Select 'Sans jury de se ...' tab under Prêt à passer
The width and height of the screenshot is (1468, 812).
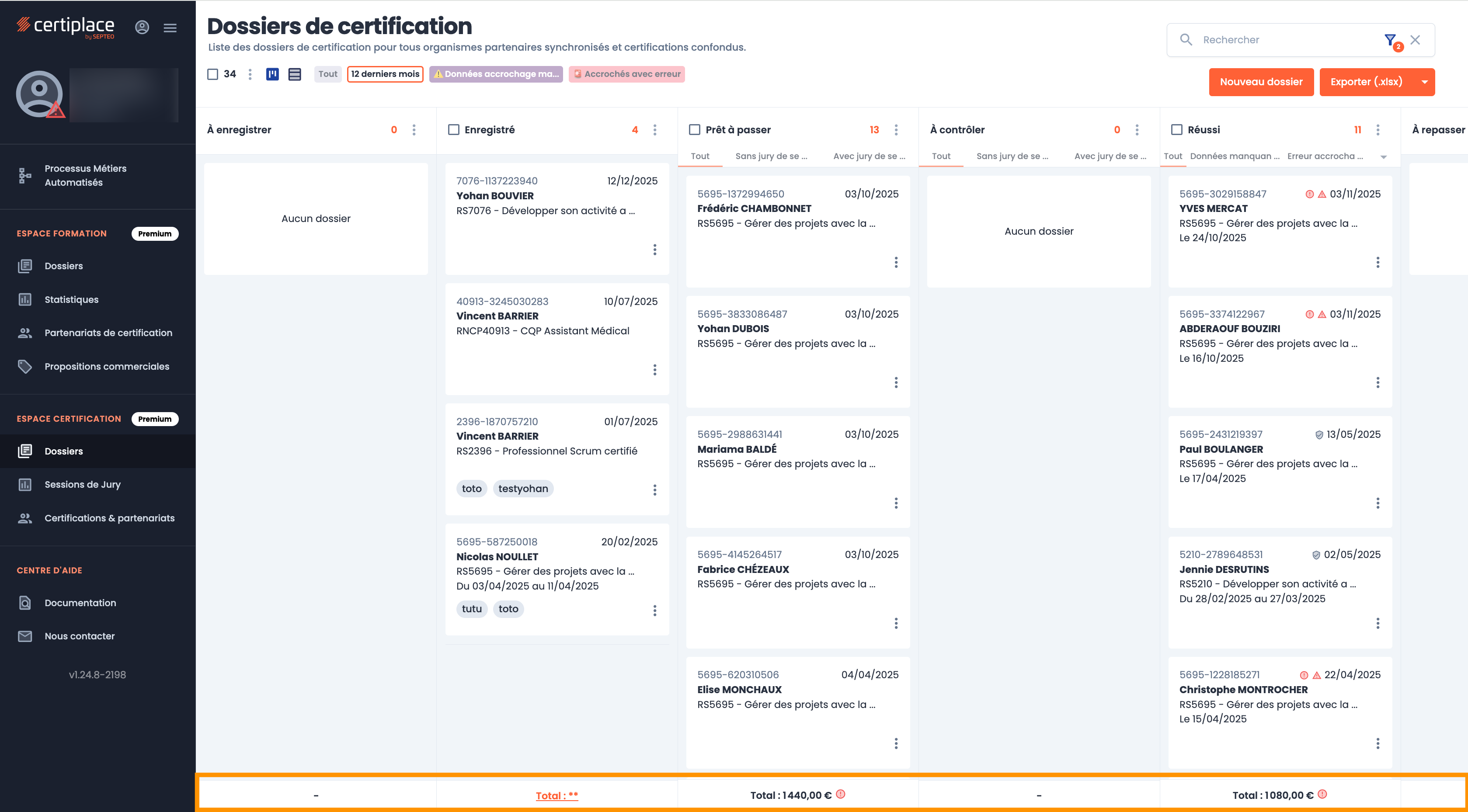click(x=771, y=156)
